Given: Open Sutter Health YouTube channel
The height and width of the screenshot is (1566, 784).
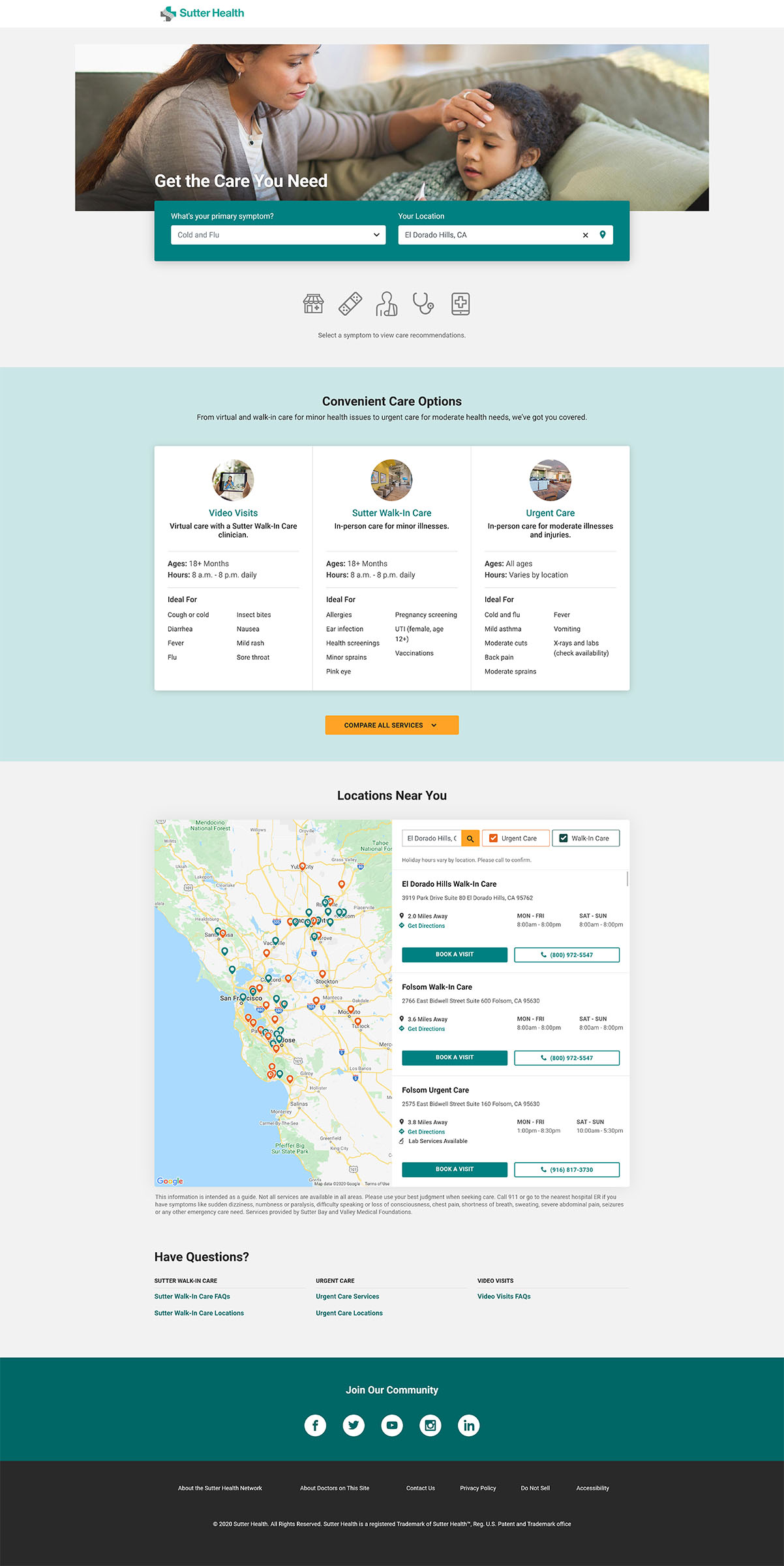Looking at the screenshot, I should tap(392, 1425).
